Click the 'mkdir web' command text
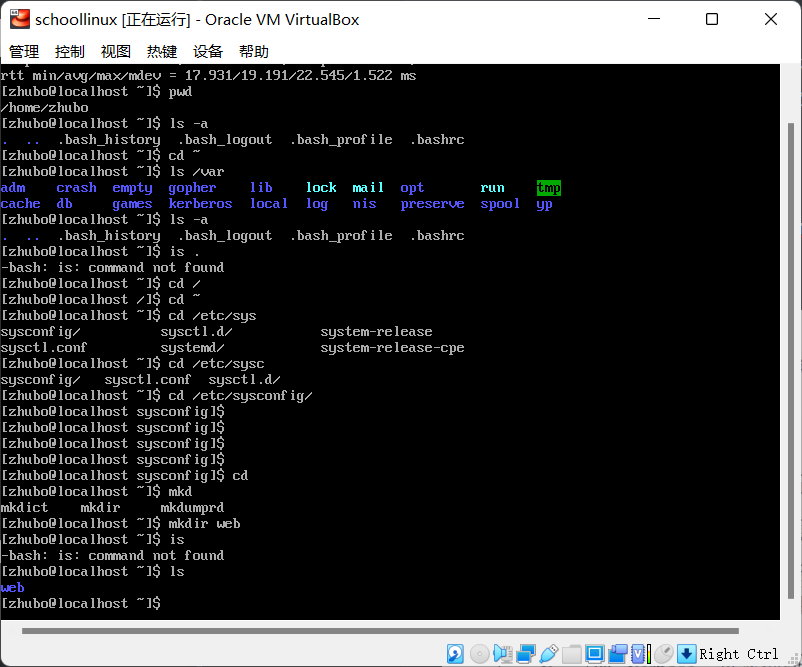This screenshot has height=667, width=802. click(x=204, y=523)
